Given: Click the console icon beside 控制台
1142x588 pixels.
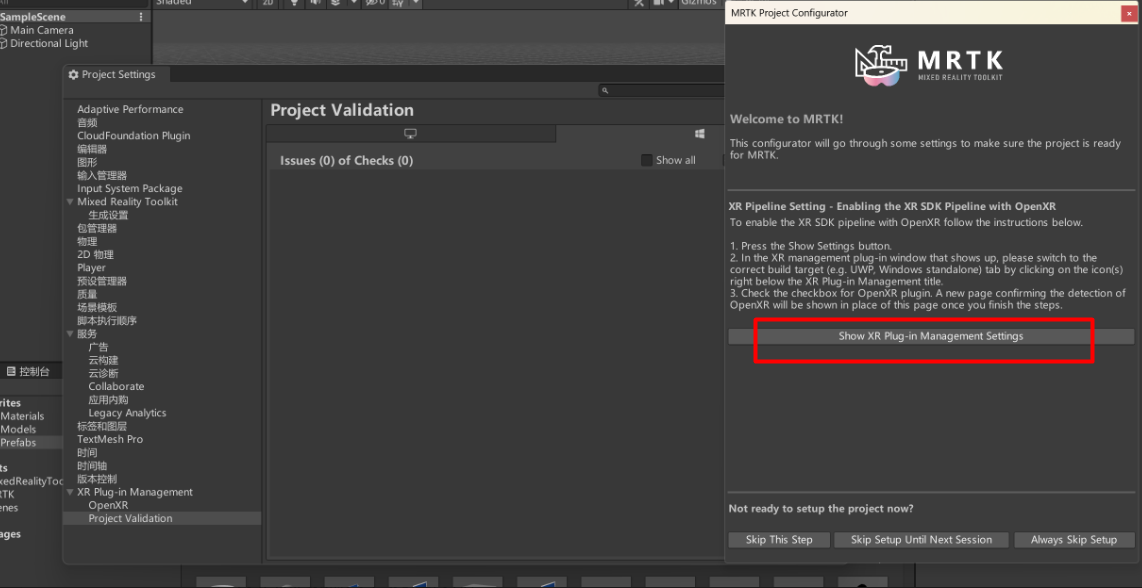Looking at the screenshot, I should point(11,372).
